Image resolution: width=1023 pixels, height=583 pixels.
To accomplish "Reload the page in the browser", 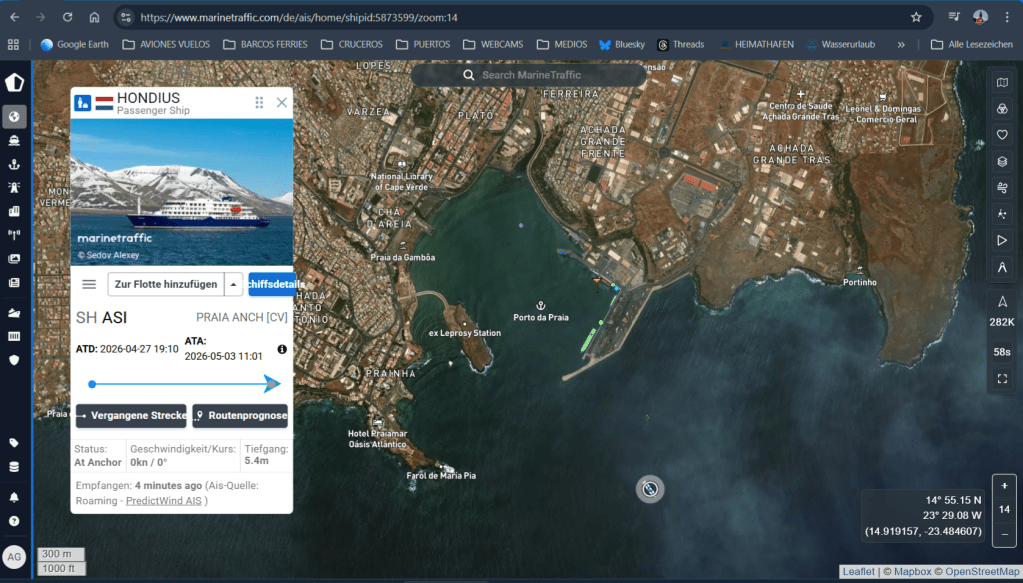I will (67, 18).
